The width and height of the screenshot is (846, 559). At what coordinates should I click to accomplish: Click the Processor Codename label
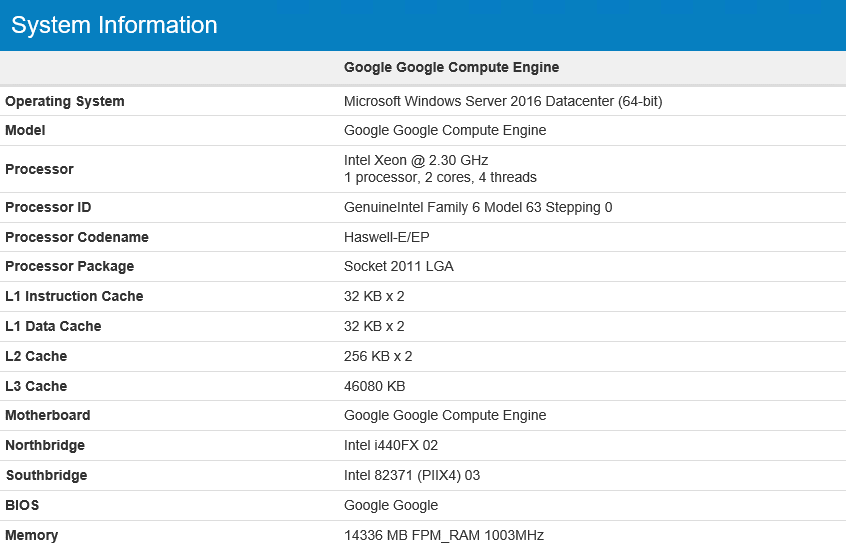click(x=77, y=237)
